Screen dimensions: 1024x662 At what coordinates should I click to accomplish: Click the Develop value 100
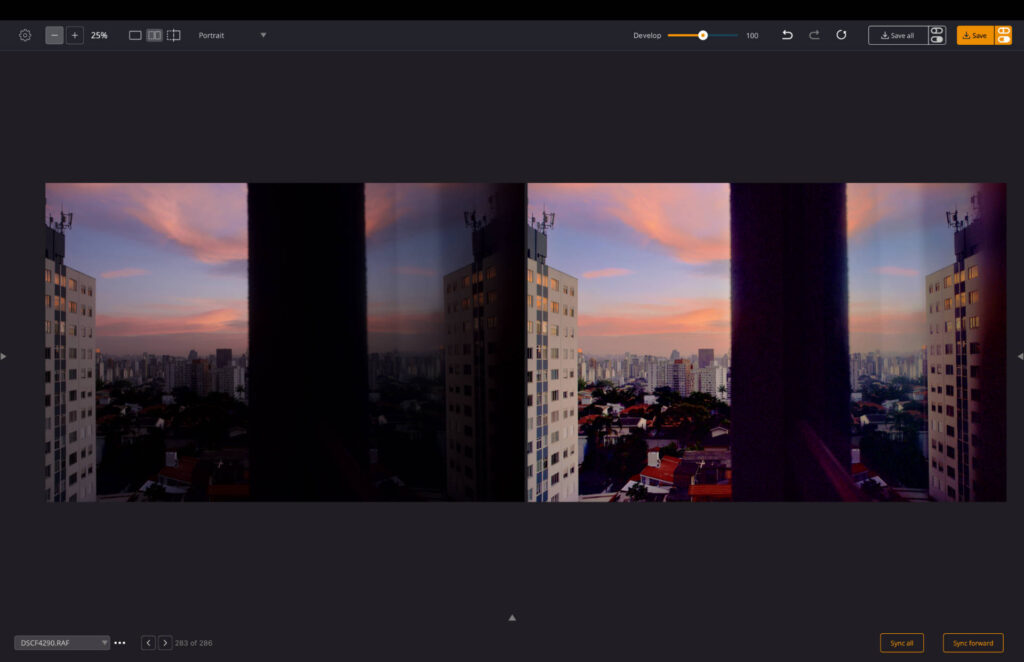752,36
